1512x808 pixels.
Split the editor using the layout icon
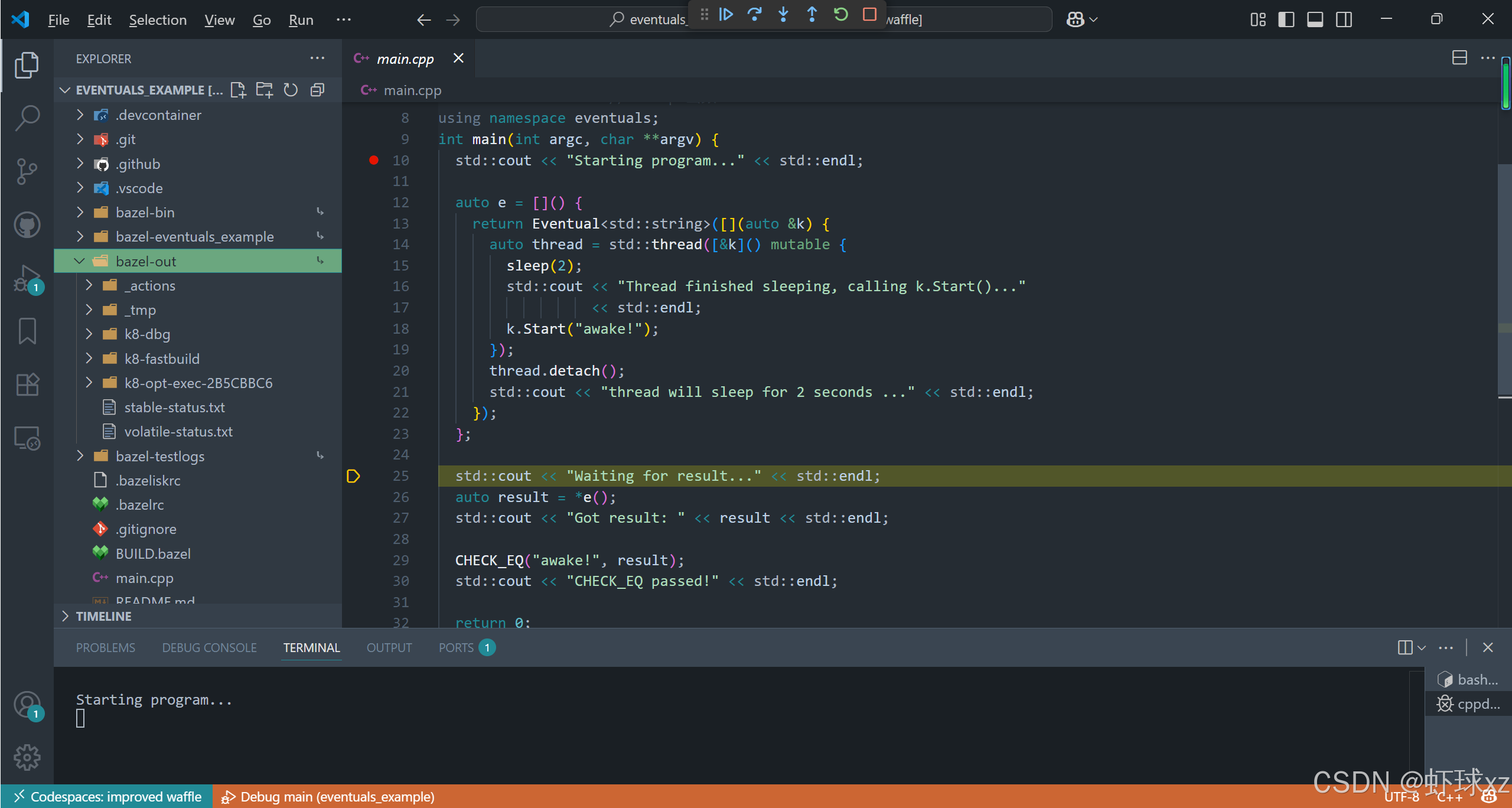pos(1459,58)
